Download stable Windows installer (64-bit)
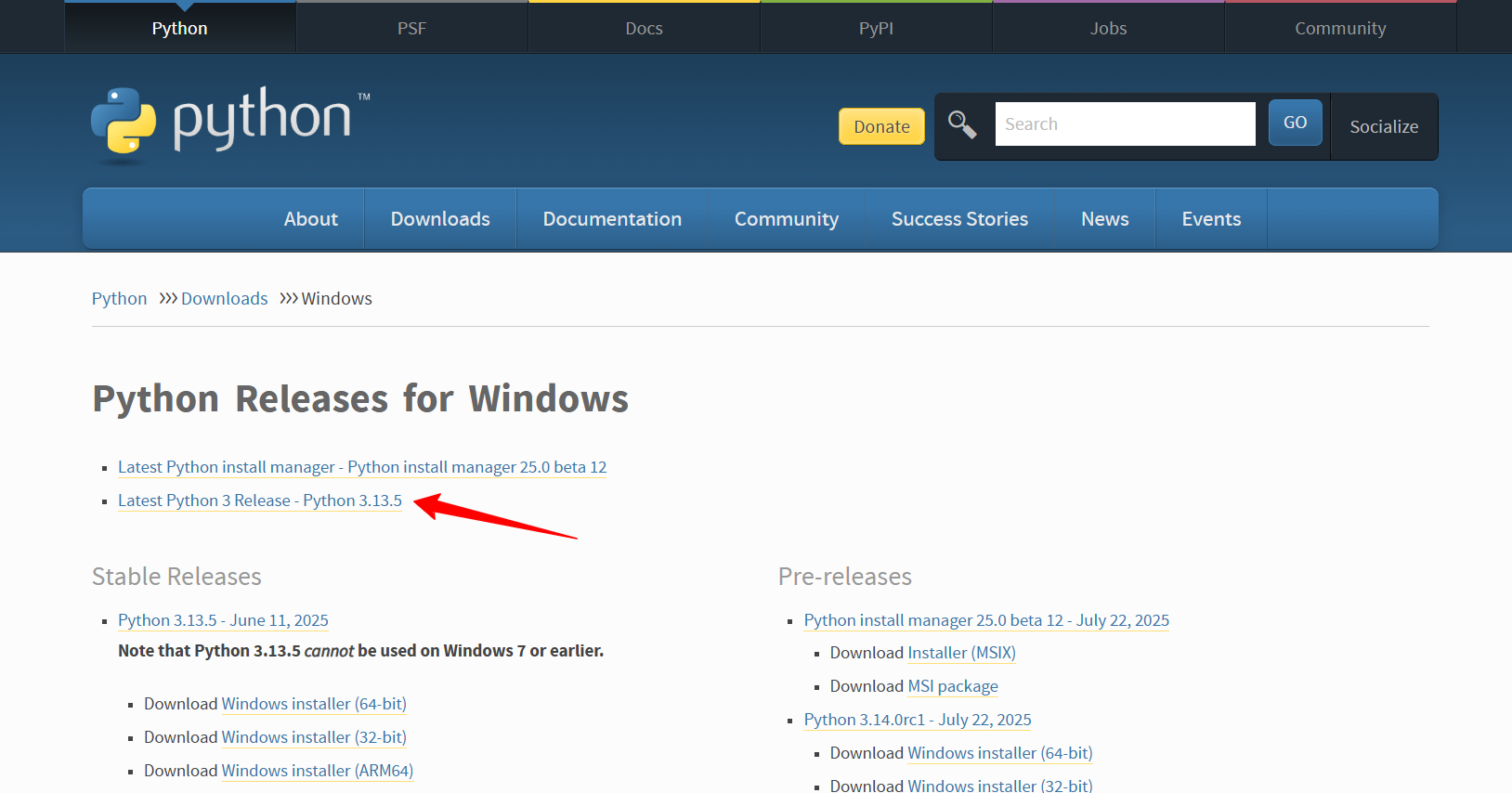The height and width of the screenshot is (793, 1512). 314,704
